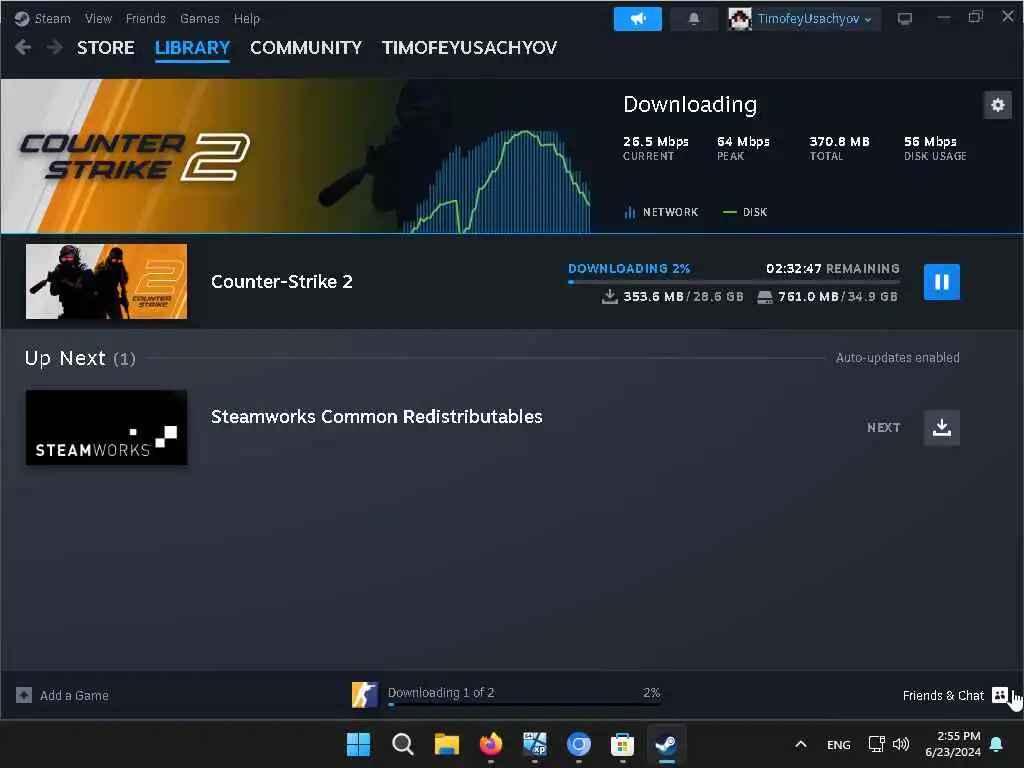Go back with the left arrow

(23, 47)
